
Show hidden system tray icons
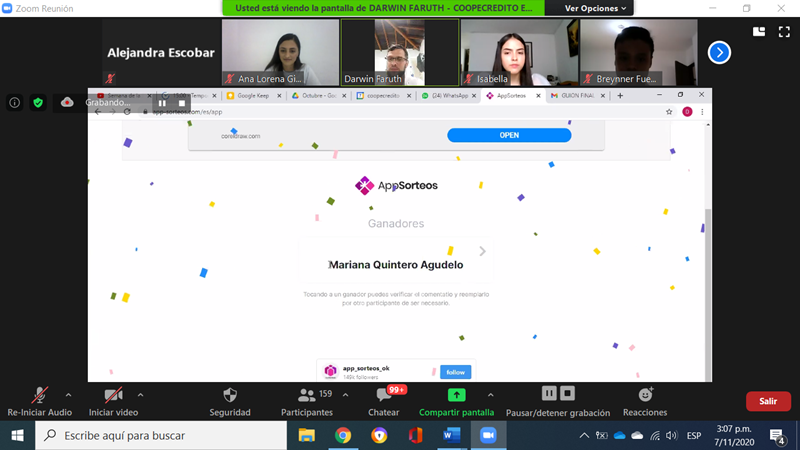584,435
